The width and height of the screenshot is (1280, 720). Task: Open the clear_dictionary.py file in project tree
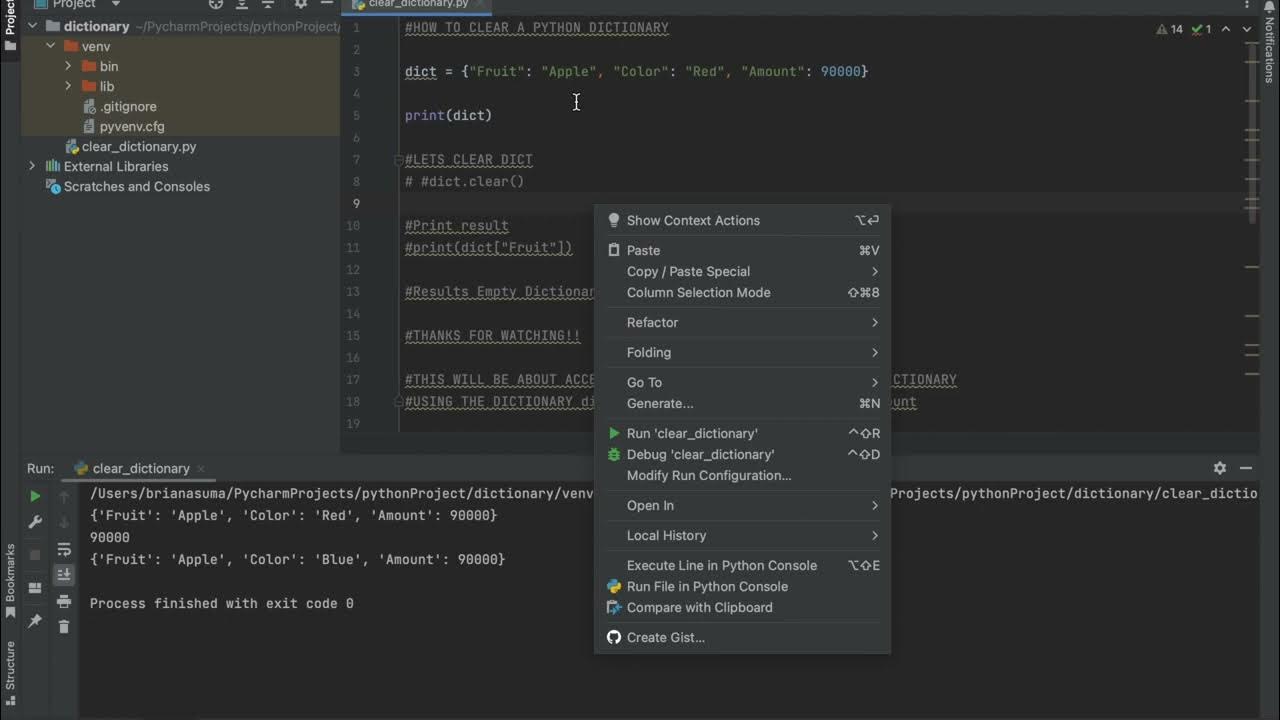138,146
